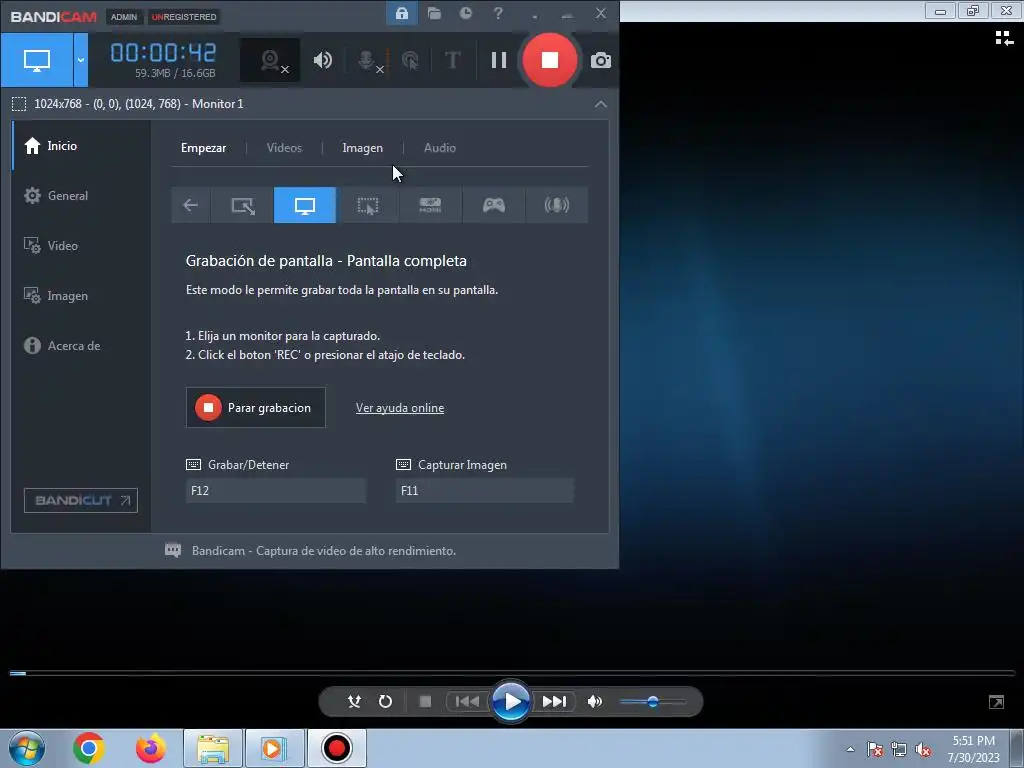Open the Windows Start menu
The image size is (1024, 768).
pyautogui.click(x=27, y=748)
